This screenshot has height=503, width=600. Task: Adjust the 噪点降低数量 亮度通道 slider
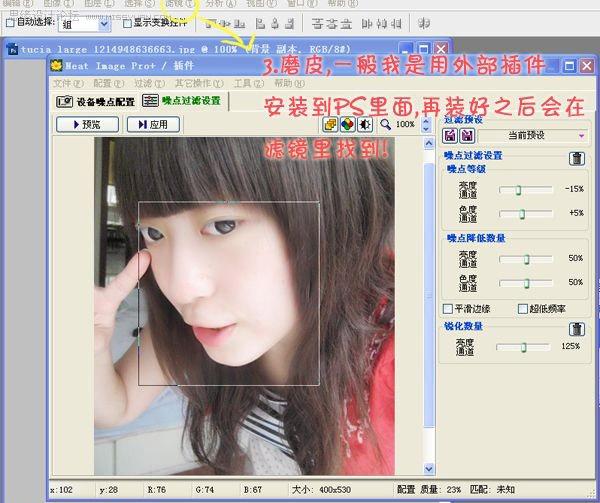pos(526,259)
